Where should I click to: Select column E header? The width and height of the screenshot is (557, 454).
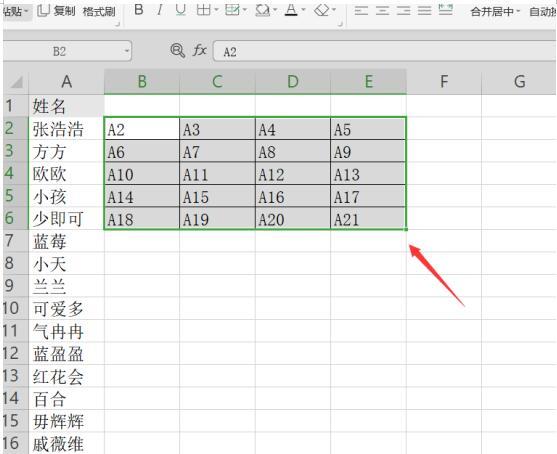(368, 82)
